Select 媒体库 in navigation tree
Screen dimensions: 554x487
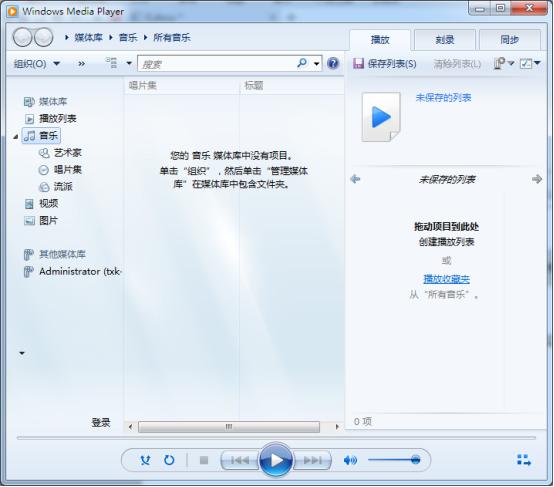tap(45, 102)
